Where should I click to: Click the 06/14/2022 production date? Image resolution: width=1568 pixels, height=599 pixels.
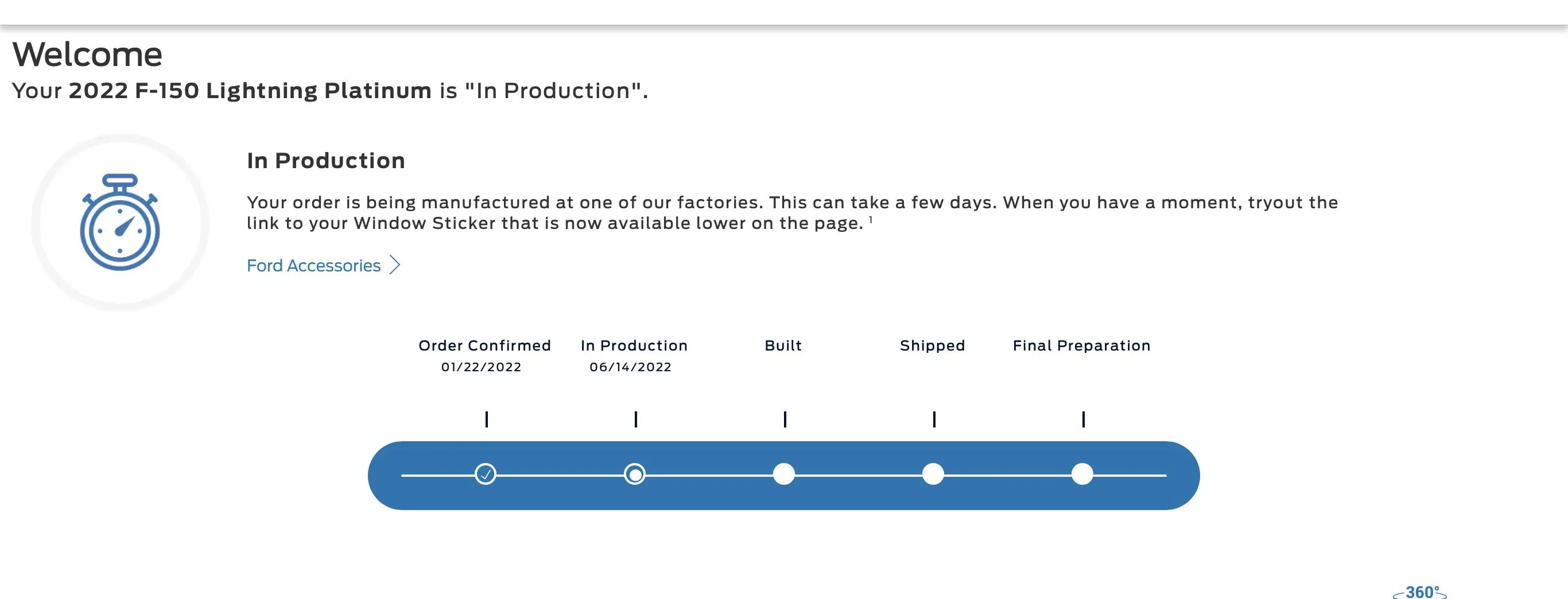630,367
